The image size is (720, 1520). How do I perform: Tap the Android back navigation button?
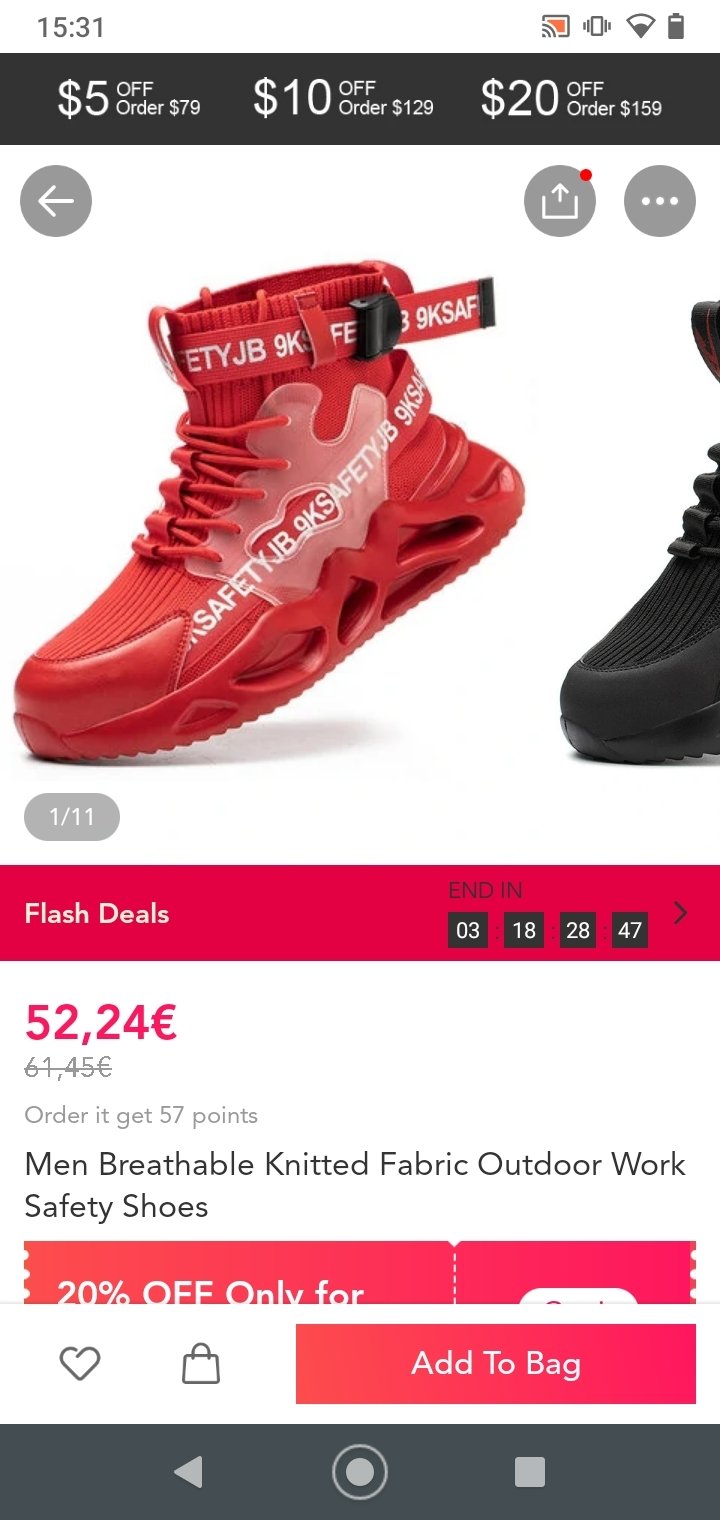[188, 1472]
